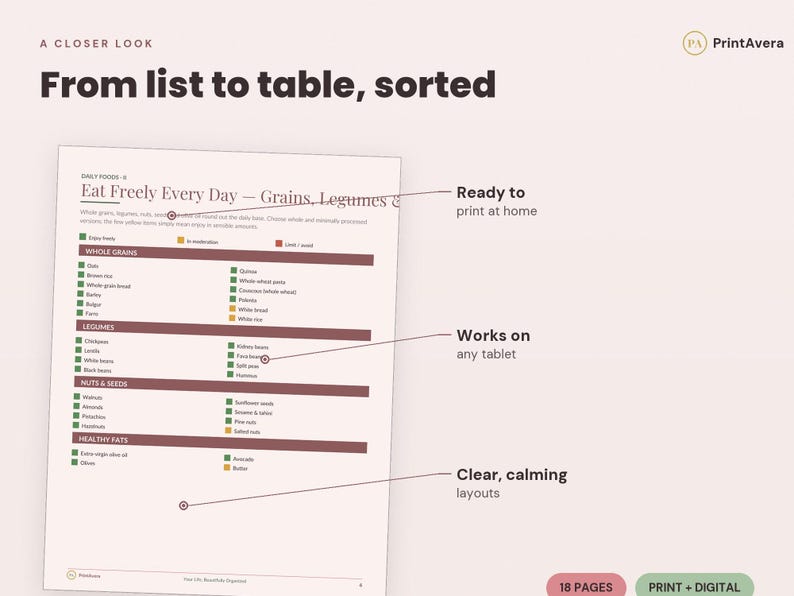This screenshot has height=596, width=794.
Task: Click the 'Bulgur' list item
Action: coord(89,304)
